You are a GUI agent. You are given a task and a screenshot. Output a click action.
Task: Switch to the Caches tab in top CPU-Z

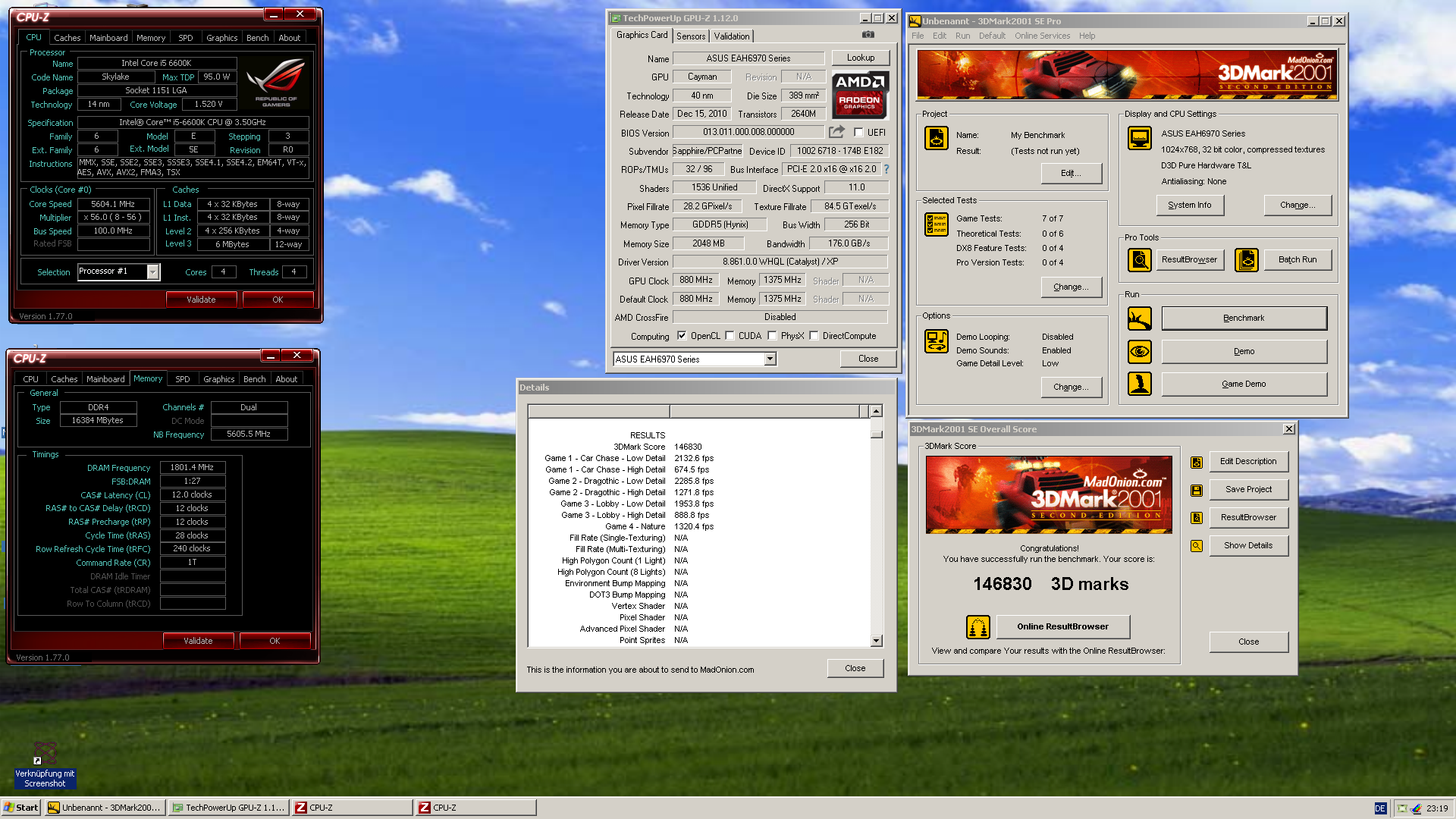point(67,38)
